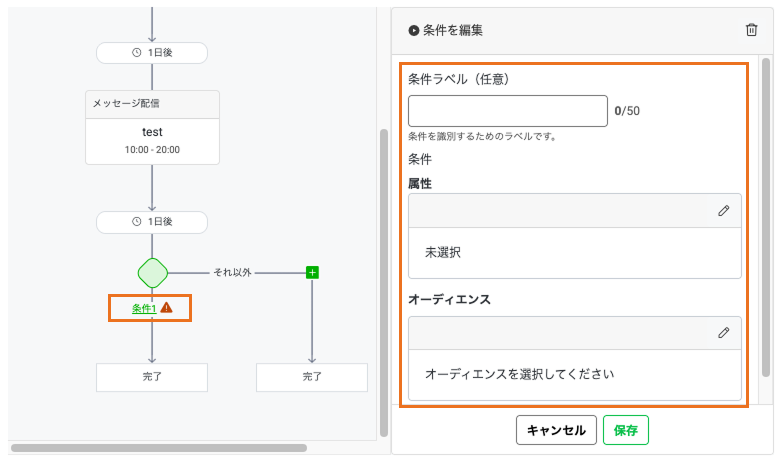Screen dimensions: 783x466
Task: Open the 条件1 link
Action: pos(144,309)
